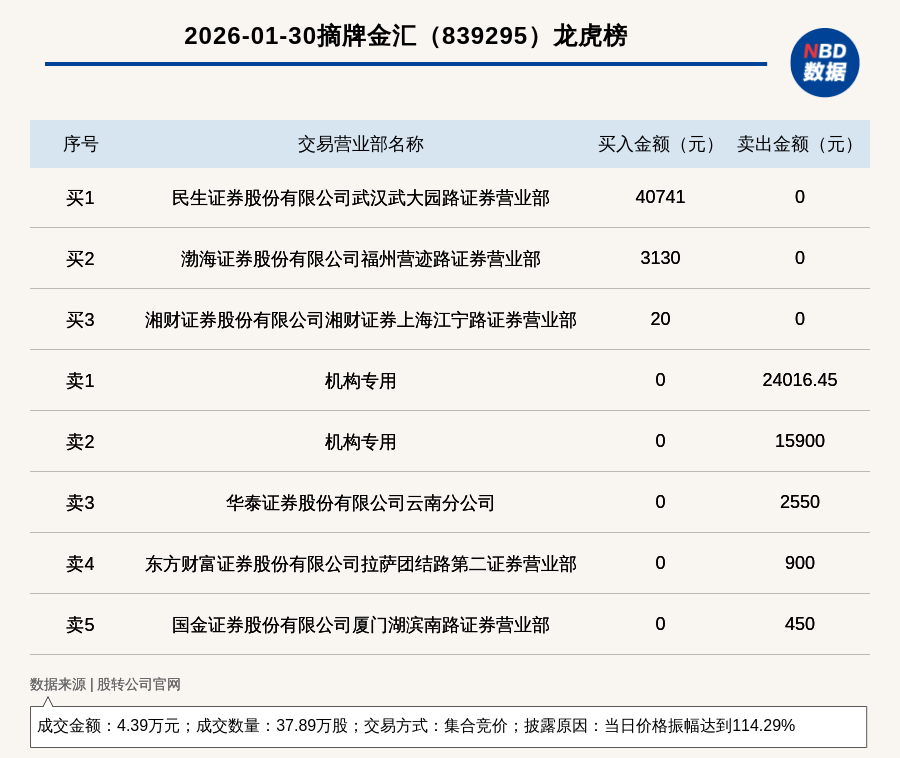Click the 15900 sell amount value
Viewport: 900px width, 758px height.
pos(799,441)
